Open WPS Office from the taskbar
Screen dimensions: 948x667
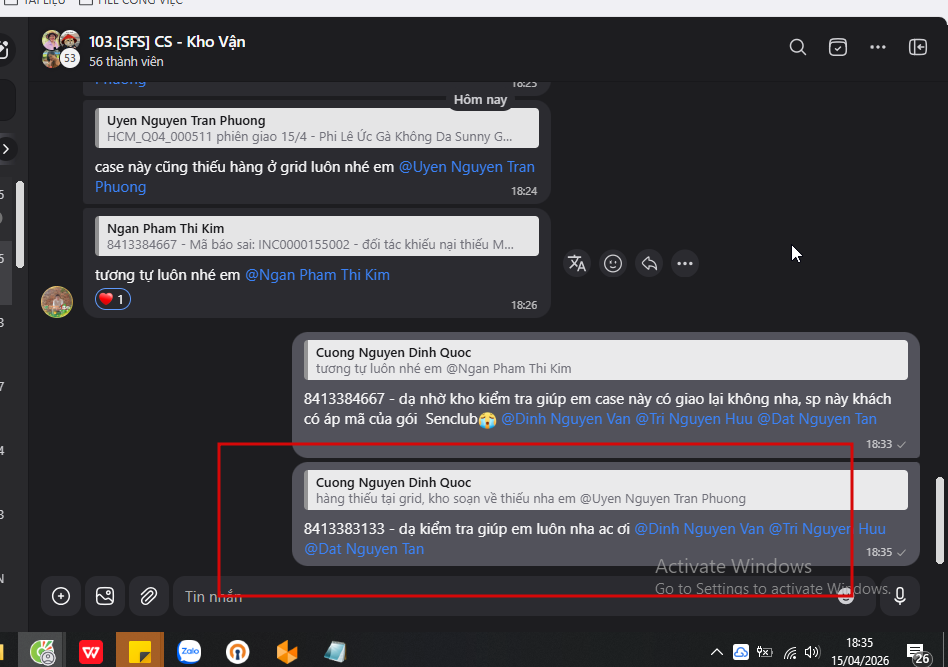(x=91, y=652)
